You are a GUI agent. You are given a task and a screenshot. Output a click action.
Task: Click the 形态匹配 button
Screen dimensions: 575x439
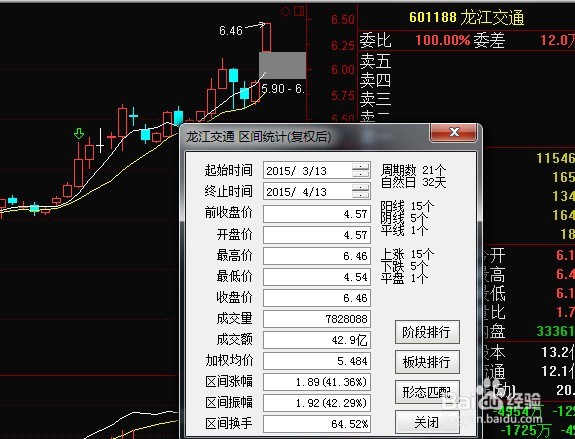tap(427, 392)
